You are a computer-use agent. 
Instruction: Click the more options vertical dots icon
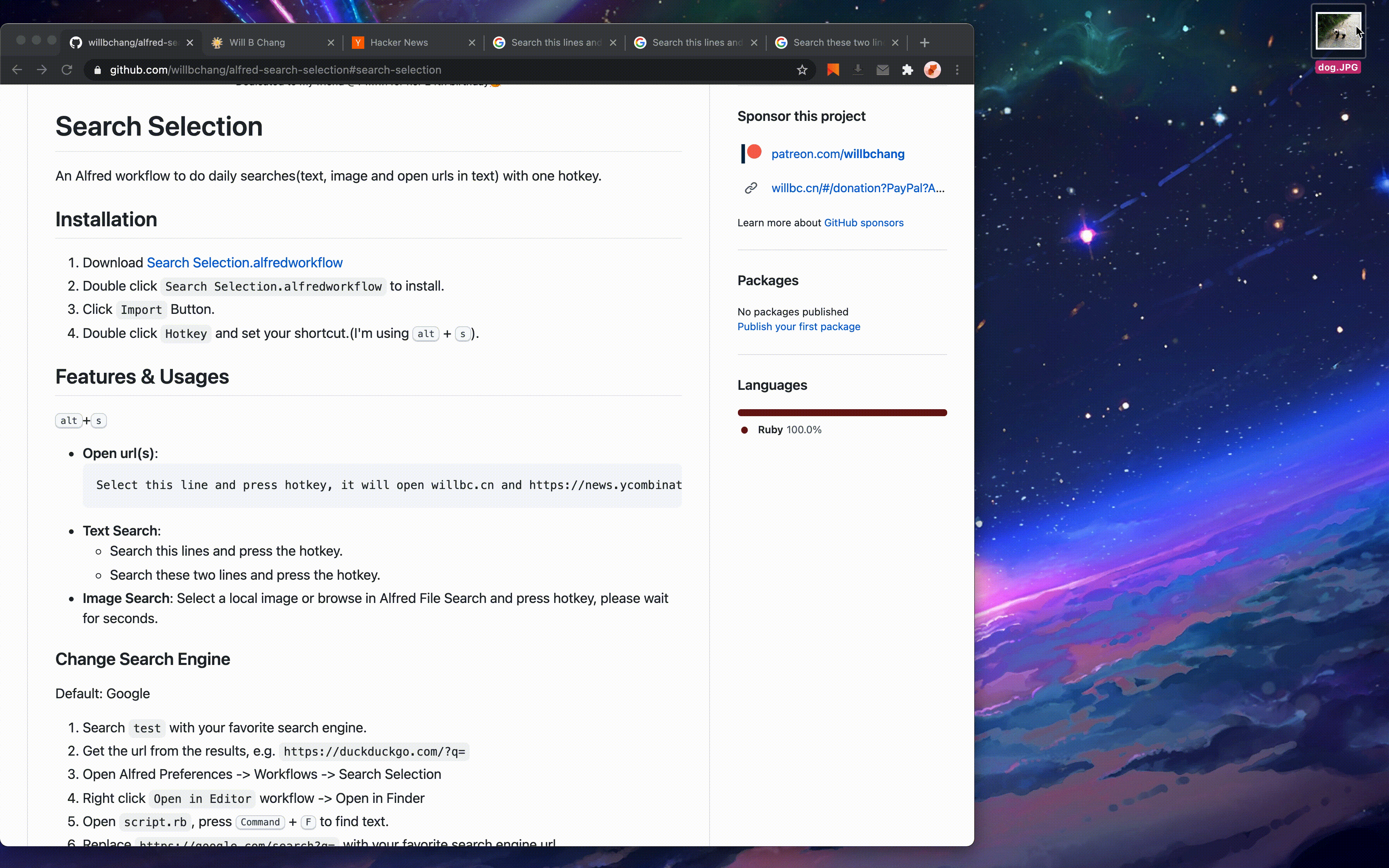click(957, 69)
